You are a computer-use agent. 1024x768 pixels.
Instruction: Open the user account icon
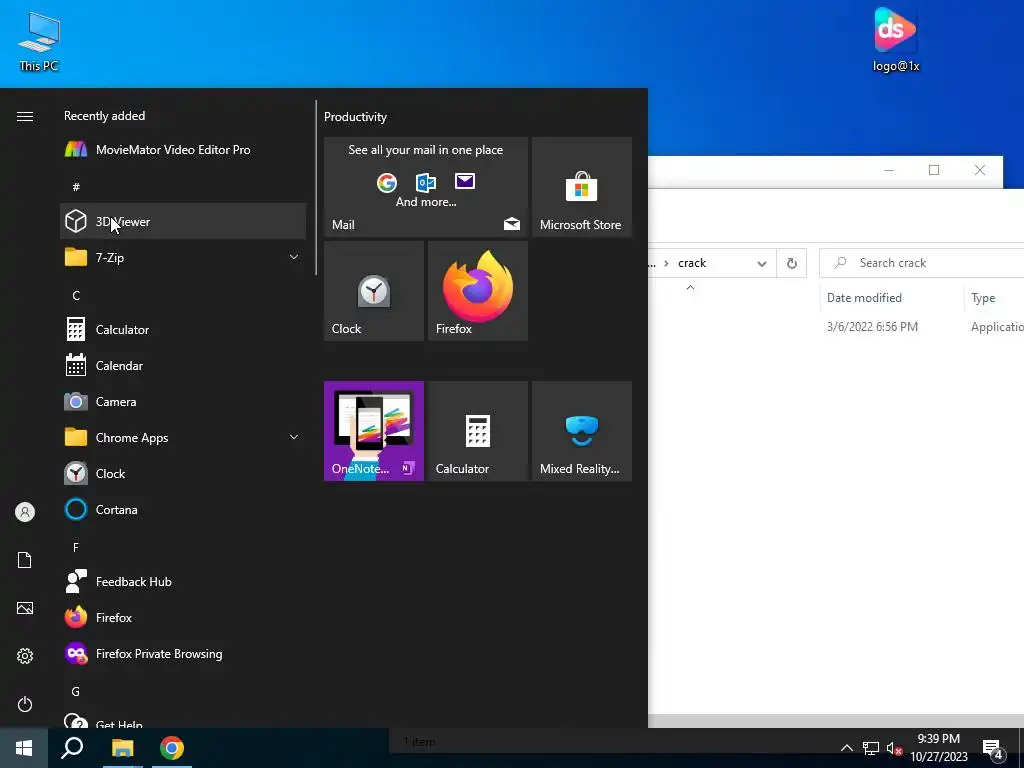pyautogui.click(x=25, y=512)
